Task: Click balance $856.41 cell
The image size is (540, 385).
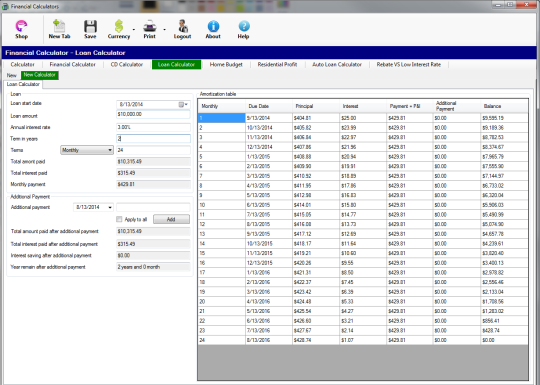Action: 504,321
